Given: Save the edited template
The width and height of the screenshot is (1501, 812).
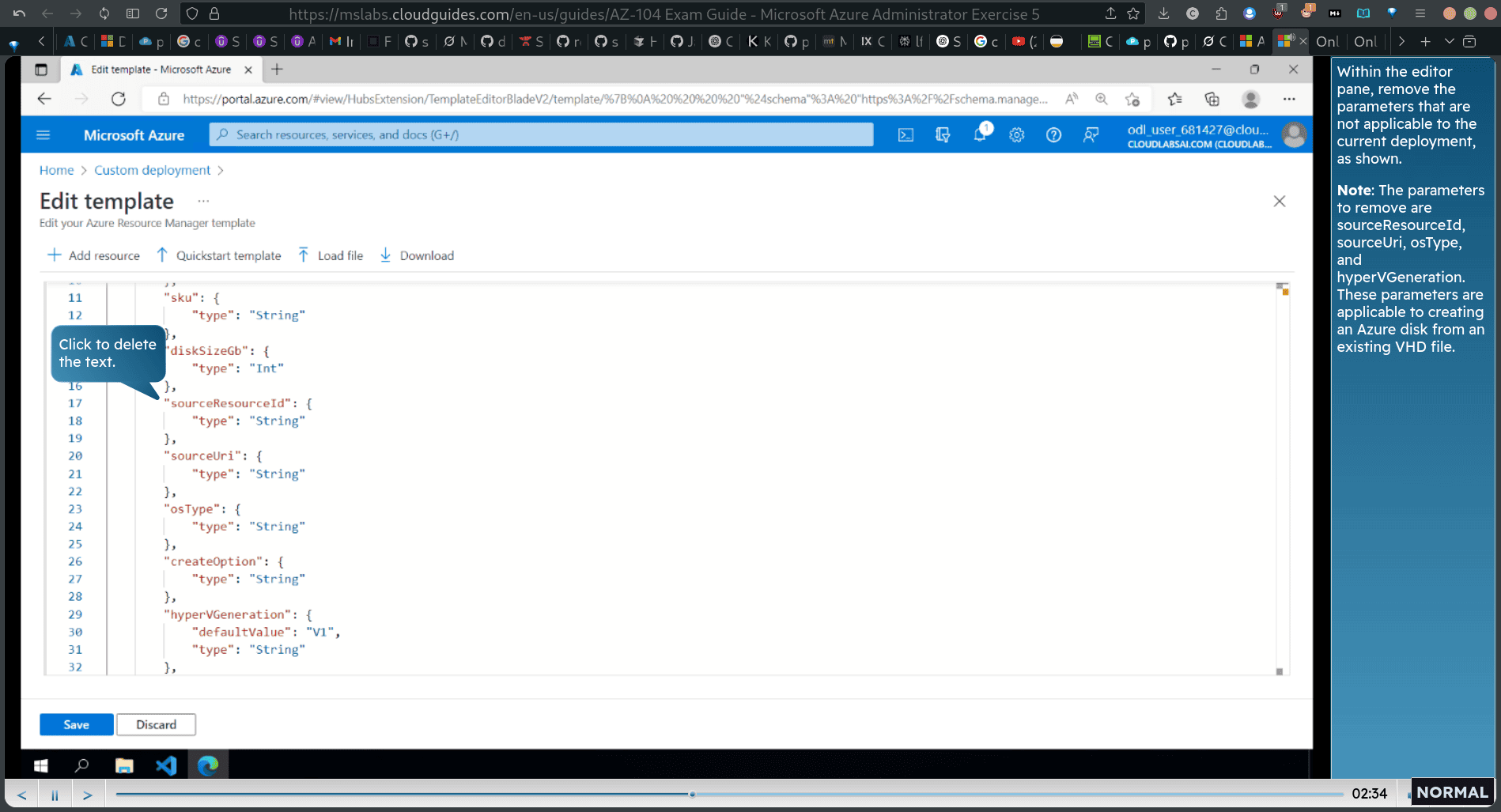Looking at the screenshot, I should [x=77, y=724].
